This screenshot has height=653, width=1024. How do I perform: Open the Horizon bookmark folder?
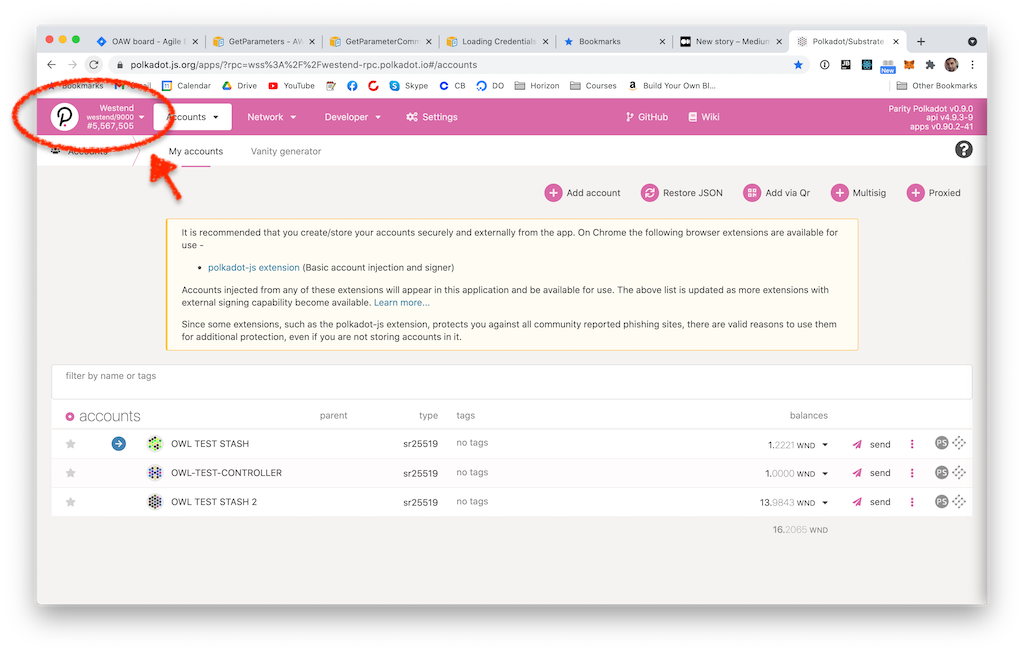537,86
